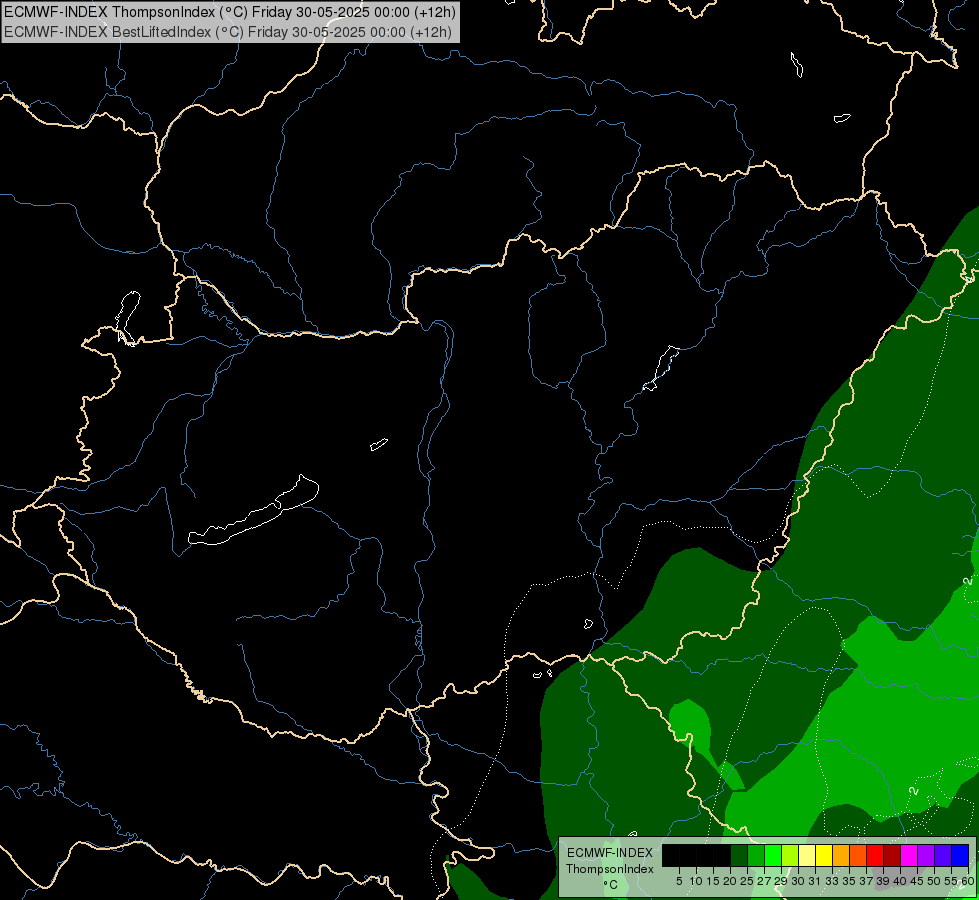979x900 pixels.
Task: Select the dark green 20–25 legend swatch
Action: pyautogui.click(x=739, y=855)
